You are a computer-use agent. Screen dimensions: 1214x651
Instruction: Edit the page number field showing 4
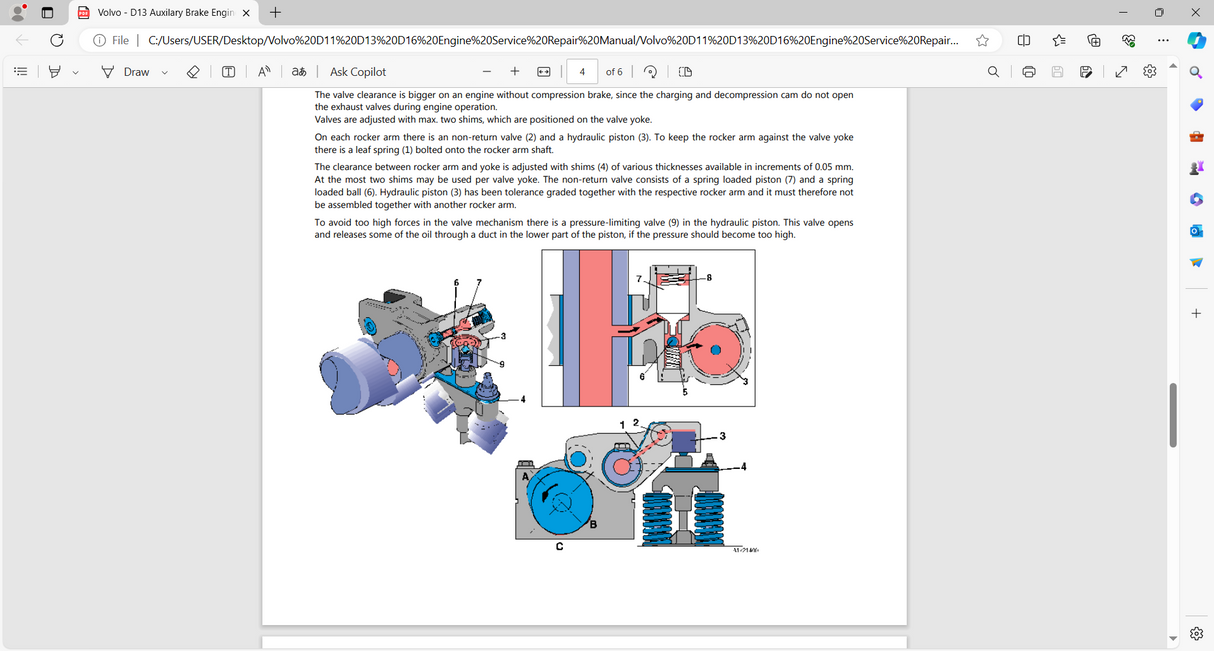[x=581, y=71]
